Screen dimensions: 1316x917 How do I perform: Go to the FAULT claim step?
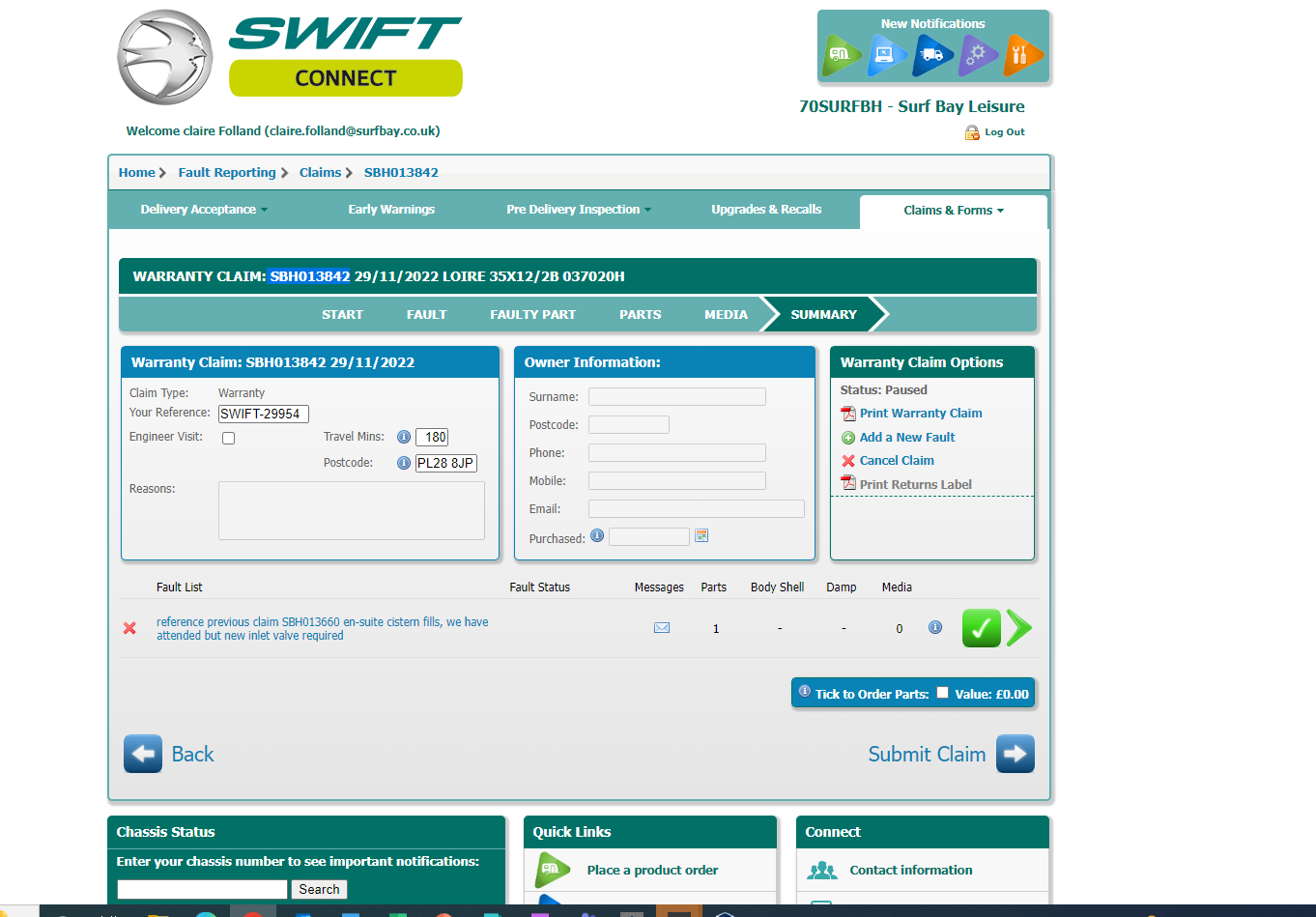click(426, 315)
